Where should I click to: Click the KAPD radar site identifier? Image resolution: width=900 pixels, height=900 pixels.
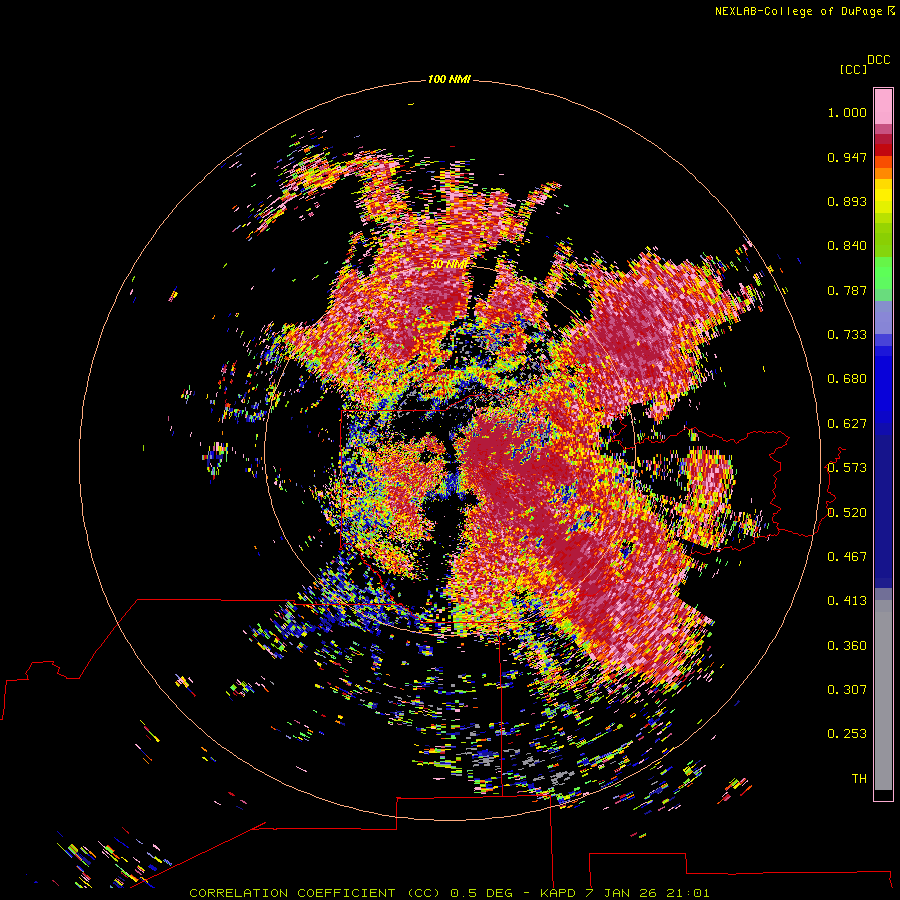(557, 893)
